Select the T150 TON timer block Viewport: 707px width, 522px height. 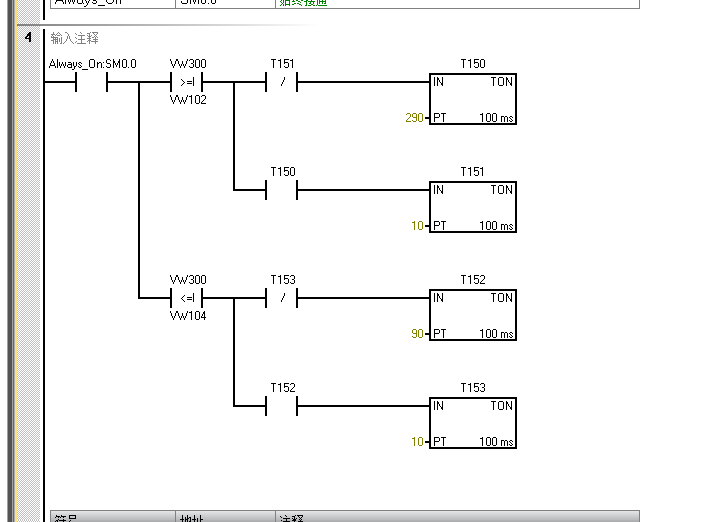point(472,100)
